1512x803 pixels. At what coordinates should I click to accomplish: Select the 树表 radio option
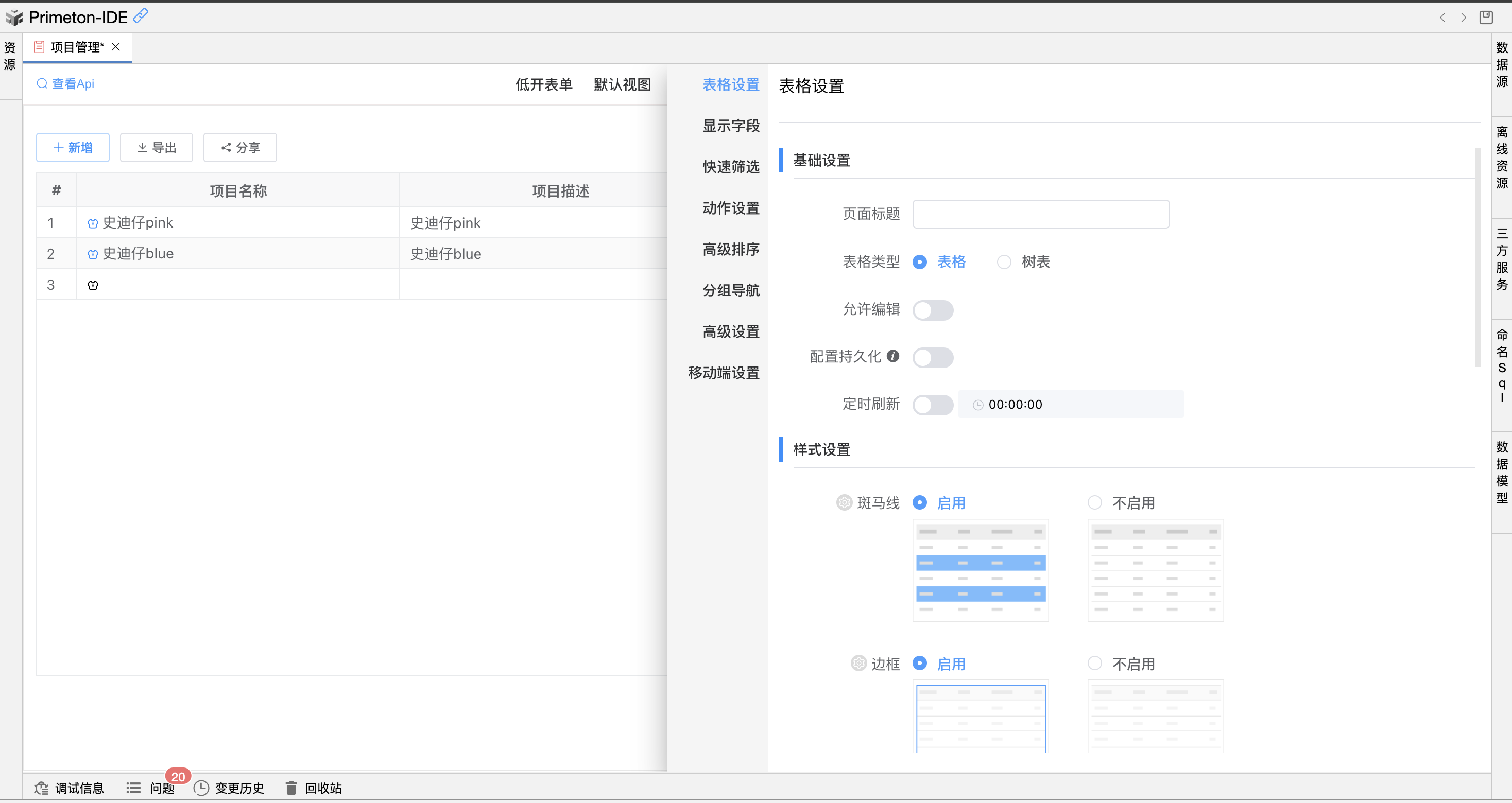(x=1004, y=261)
